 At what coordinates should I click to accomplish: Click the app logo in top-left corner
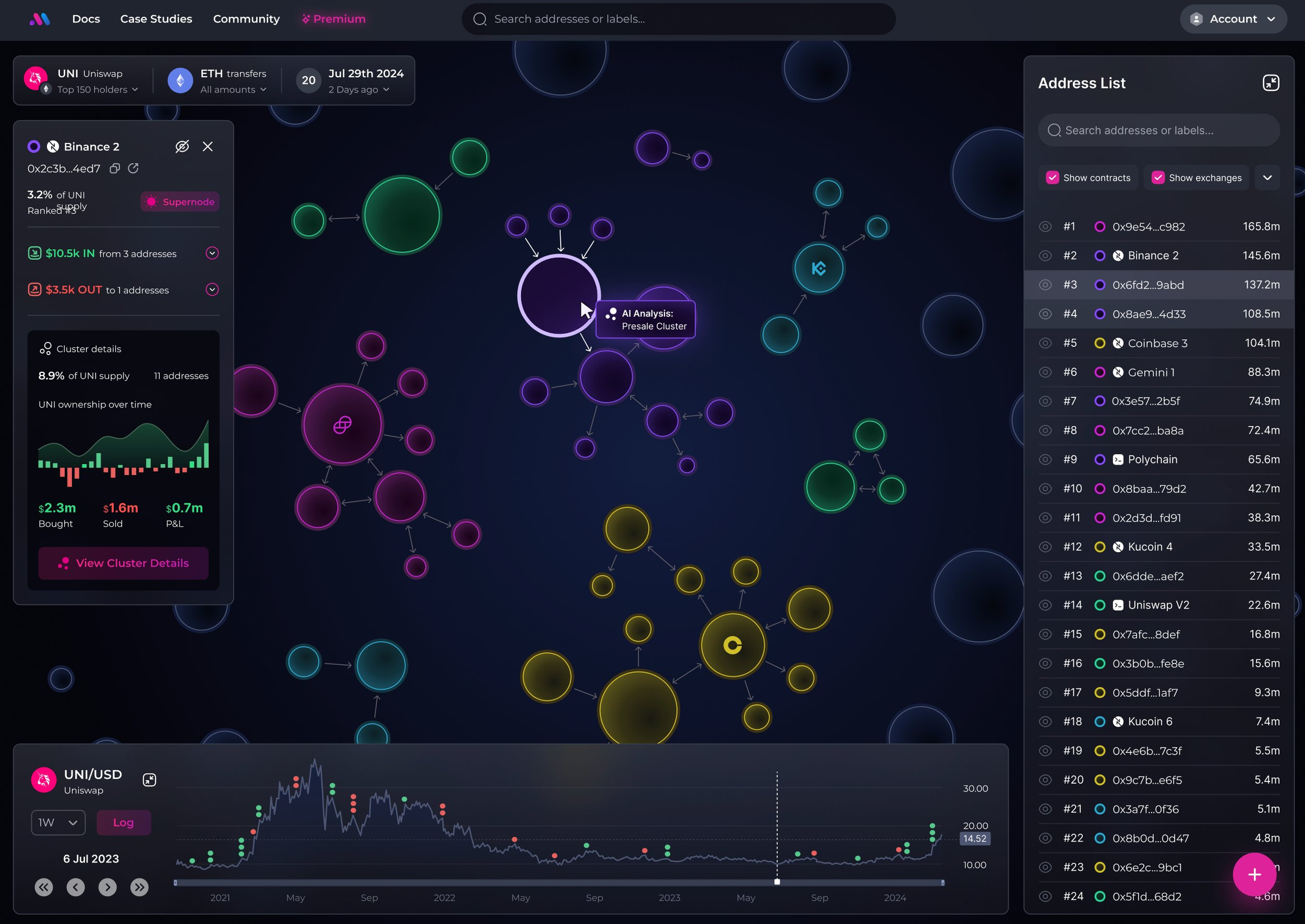[x=39, y=19]
